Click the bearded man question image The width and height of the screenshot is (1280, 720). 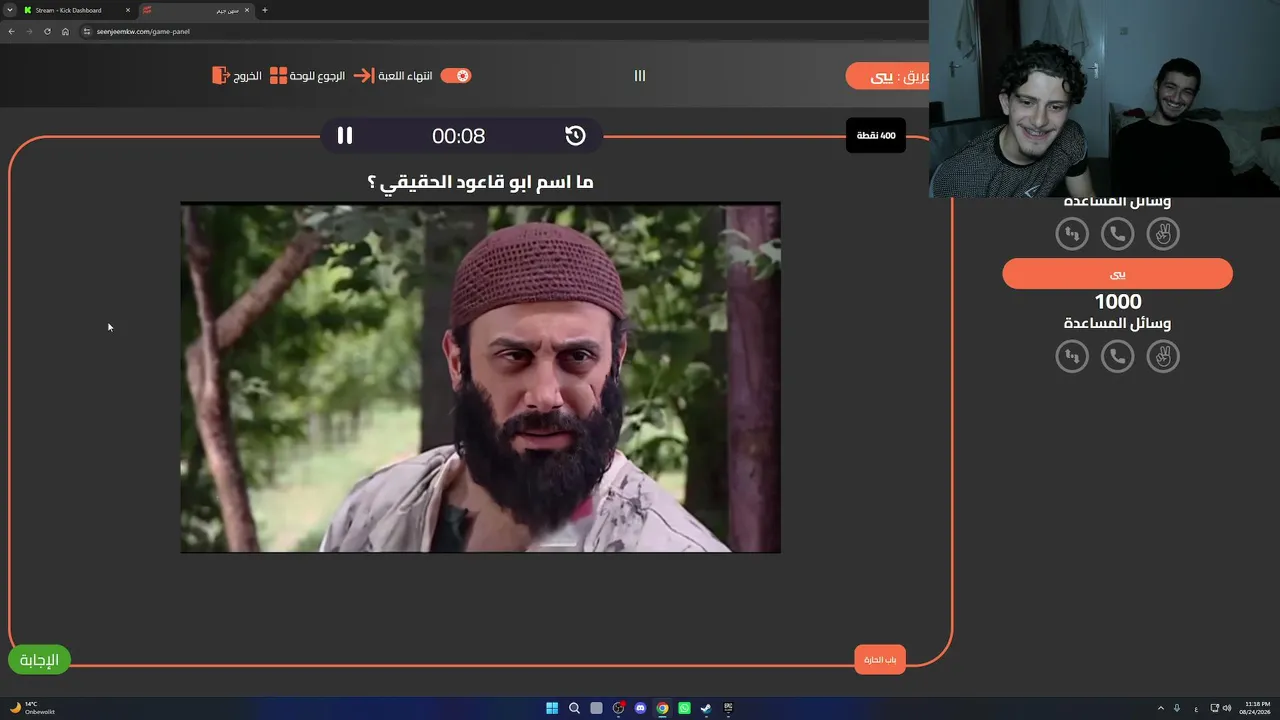pos(480,378)
